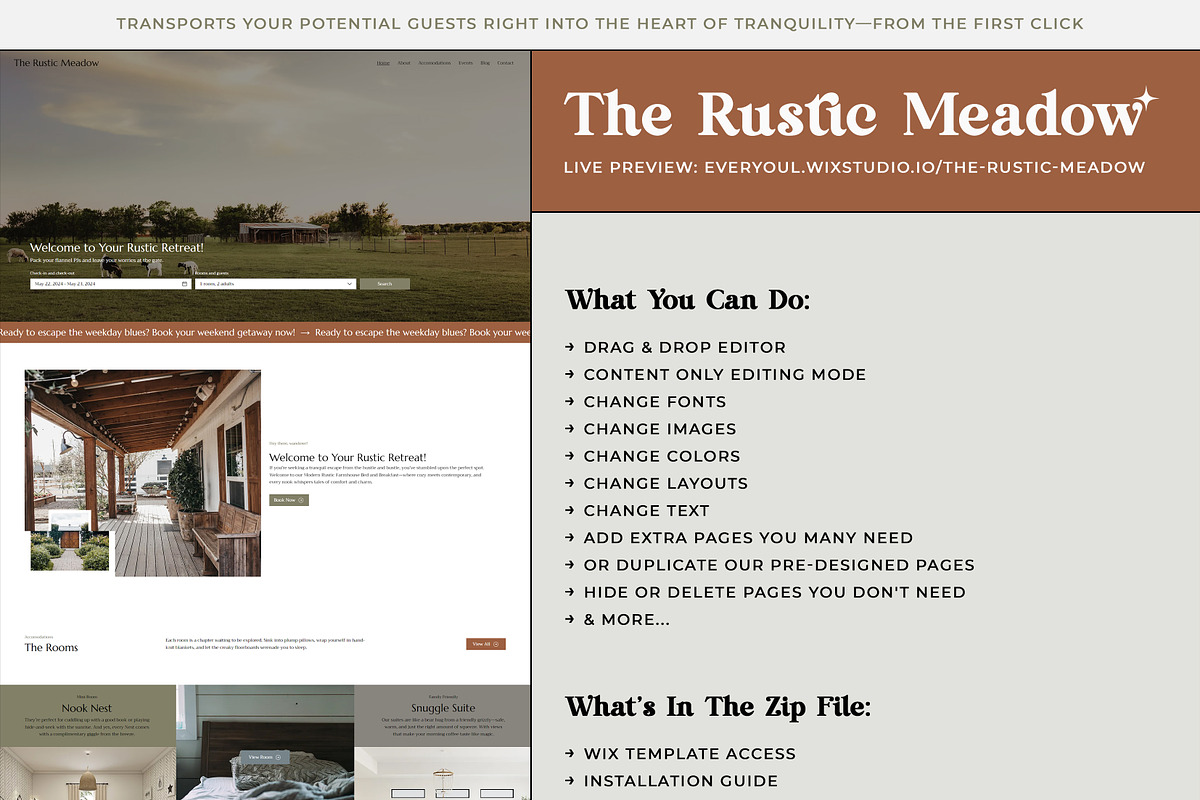
Task: Click the top tagline about tranquility
Action: pyautogui.click(x=600, y=23)
